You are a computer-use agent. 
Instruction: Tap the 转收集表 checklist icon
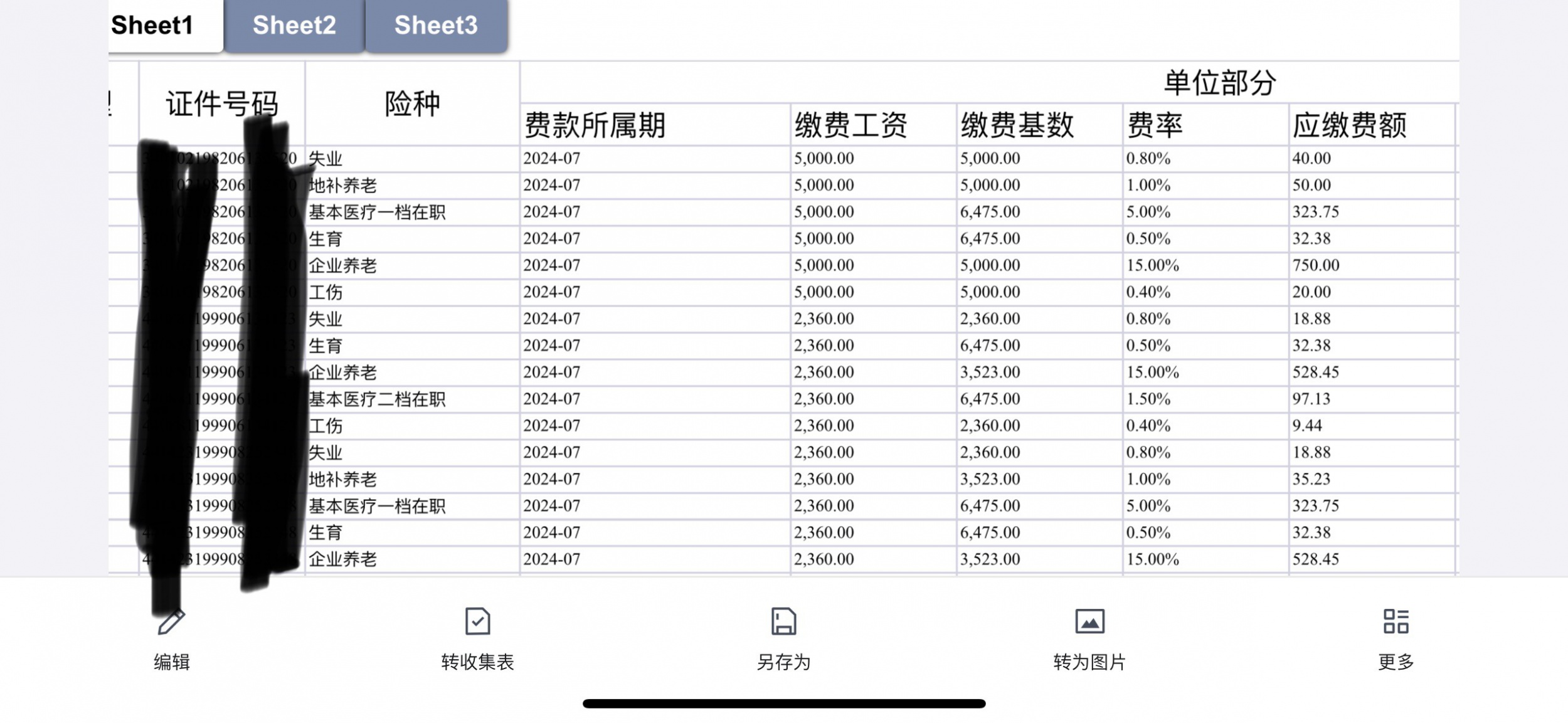coord(477,621)
